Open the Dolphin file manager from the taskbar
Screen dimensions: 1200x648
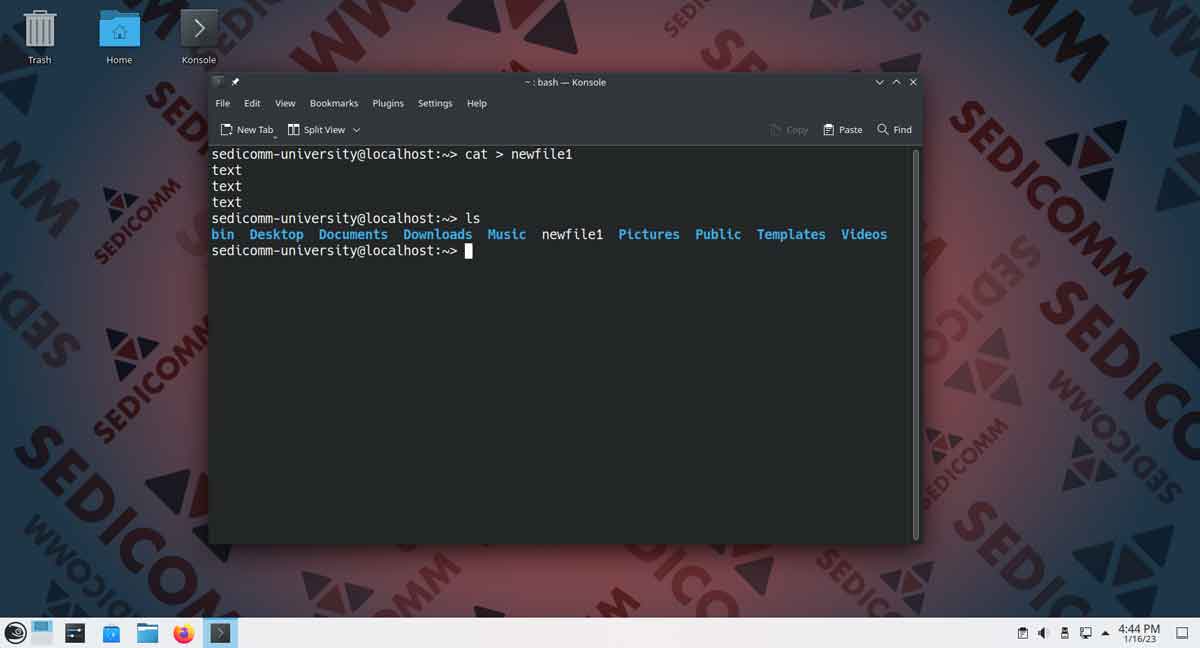point(147,632)
